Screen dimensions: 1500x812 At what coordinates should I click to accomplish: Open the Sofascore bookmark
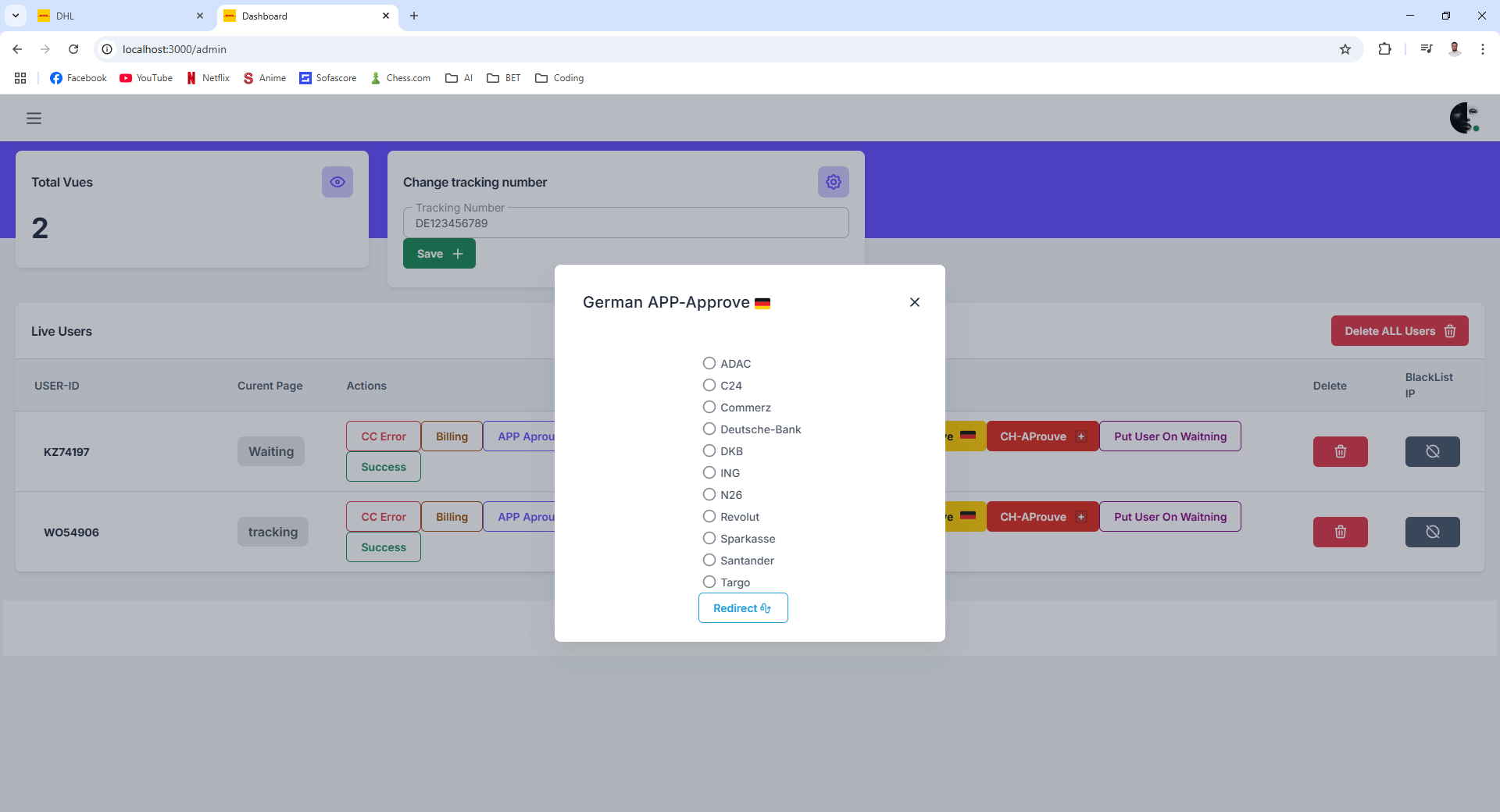point(328,78)
